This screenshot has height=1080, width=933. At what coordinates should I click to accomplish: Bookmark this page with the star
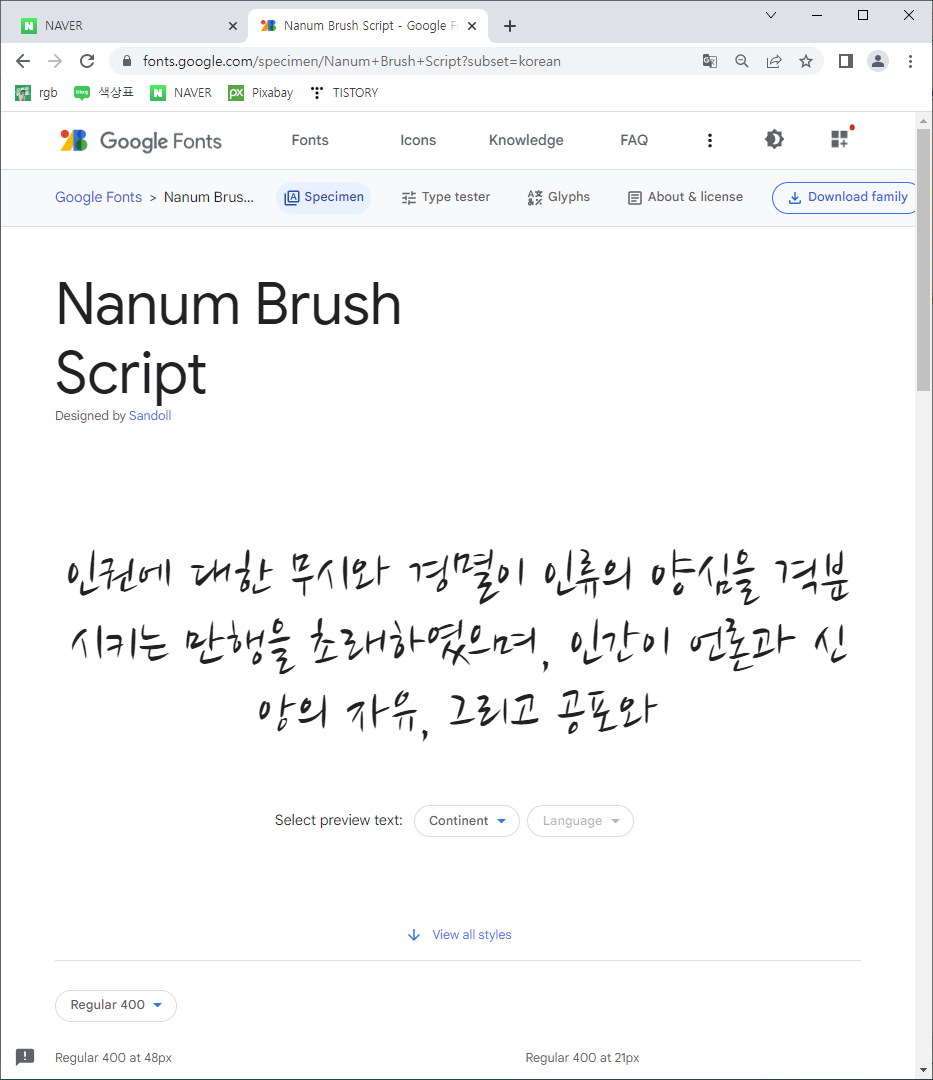(x=806, y=61)
